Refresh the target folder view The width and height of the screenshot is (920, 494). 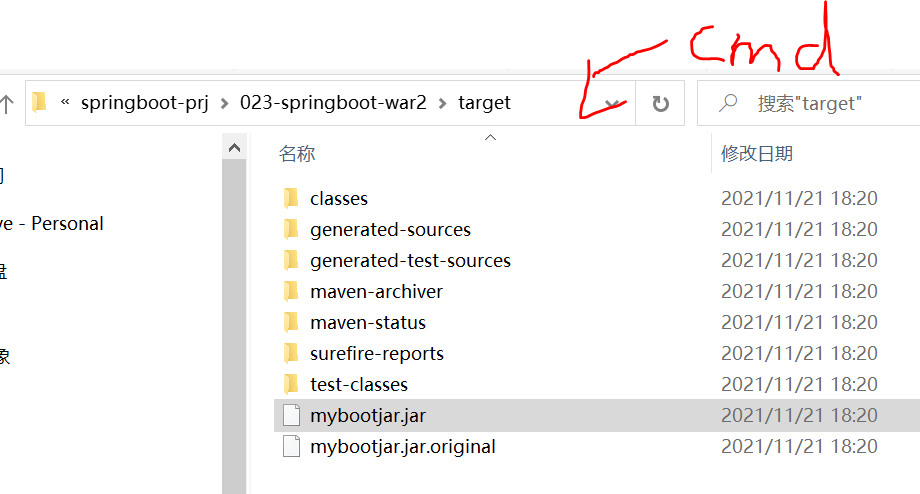point(661,103)
